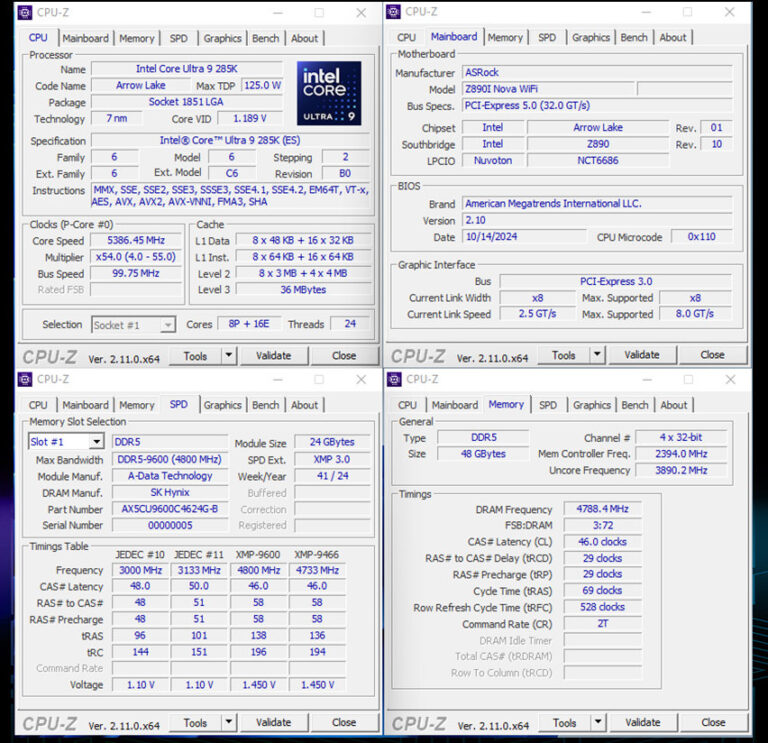Click the Tools button in the Mainboard window
This screenshot has height=743, width=768.
[564, 355]
